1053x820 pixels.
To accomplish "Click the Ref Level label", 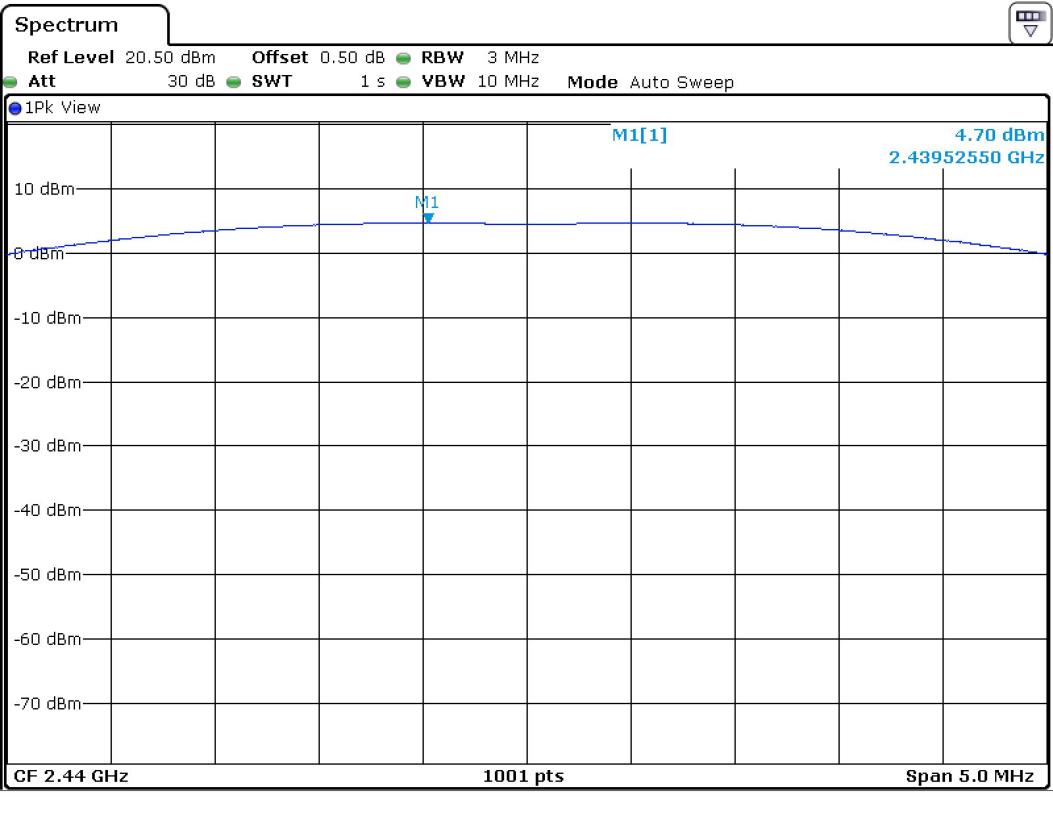I will (71, 58).
